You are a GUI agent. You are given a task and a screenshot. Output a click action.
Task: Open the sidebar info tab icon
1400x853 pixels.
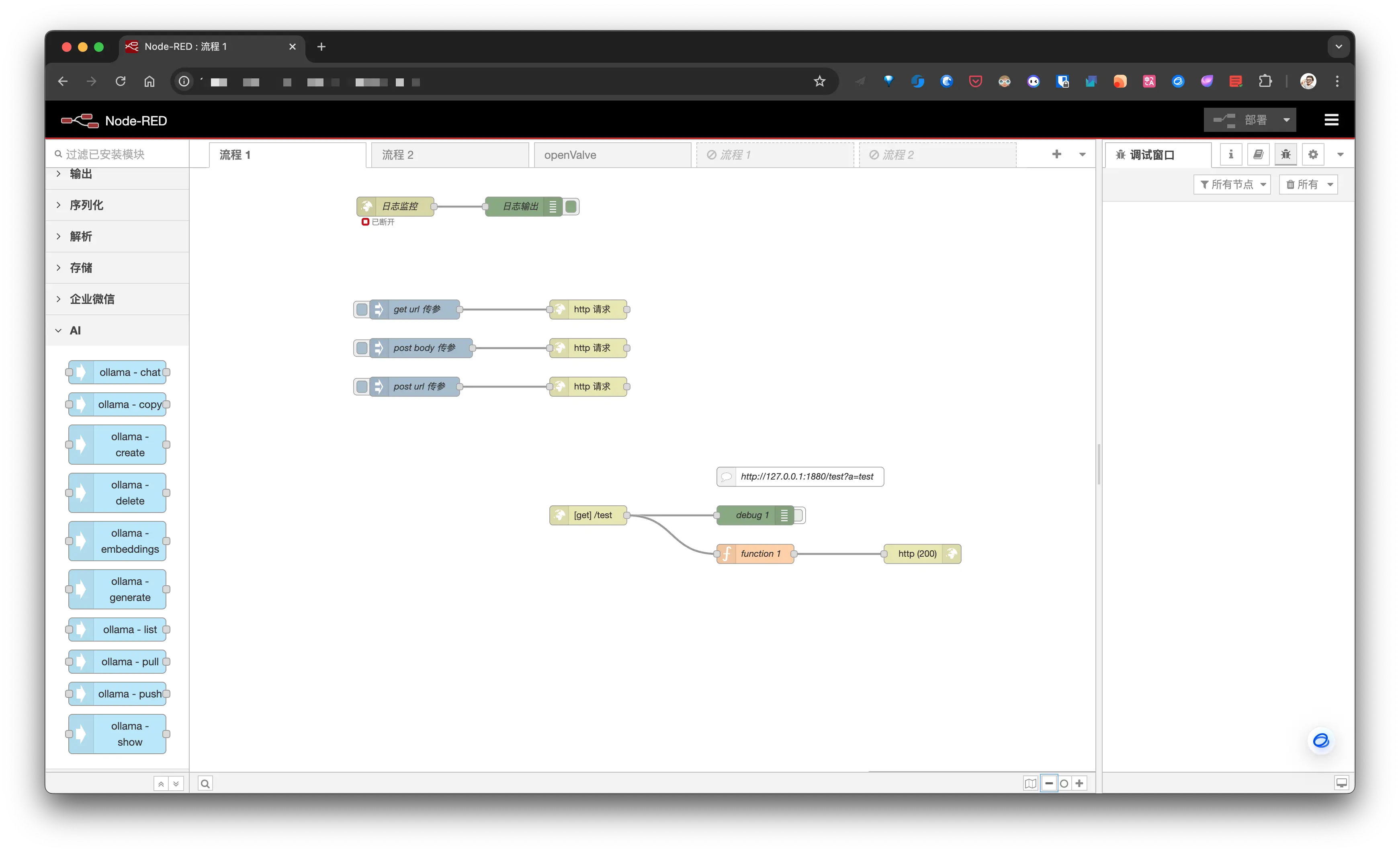pos(1231,154)
